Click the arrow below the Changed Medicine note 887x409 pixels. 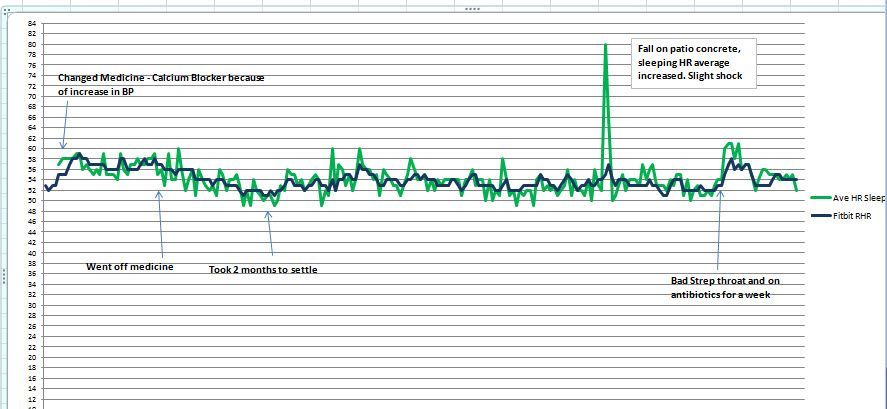pos(62,132)
